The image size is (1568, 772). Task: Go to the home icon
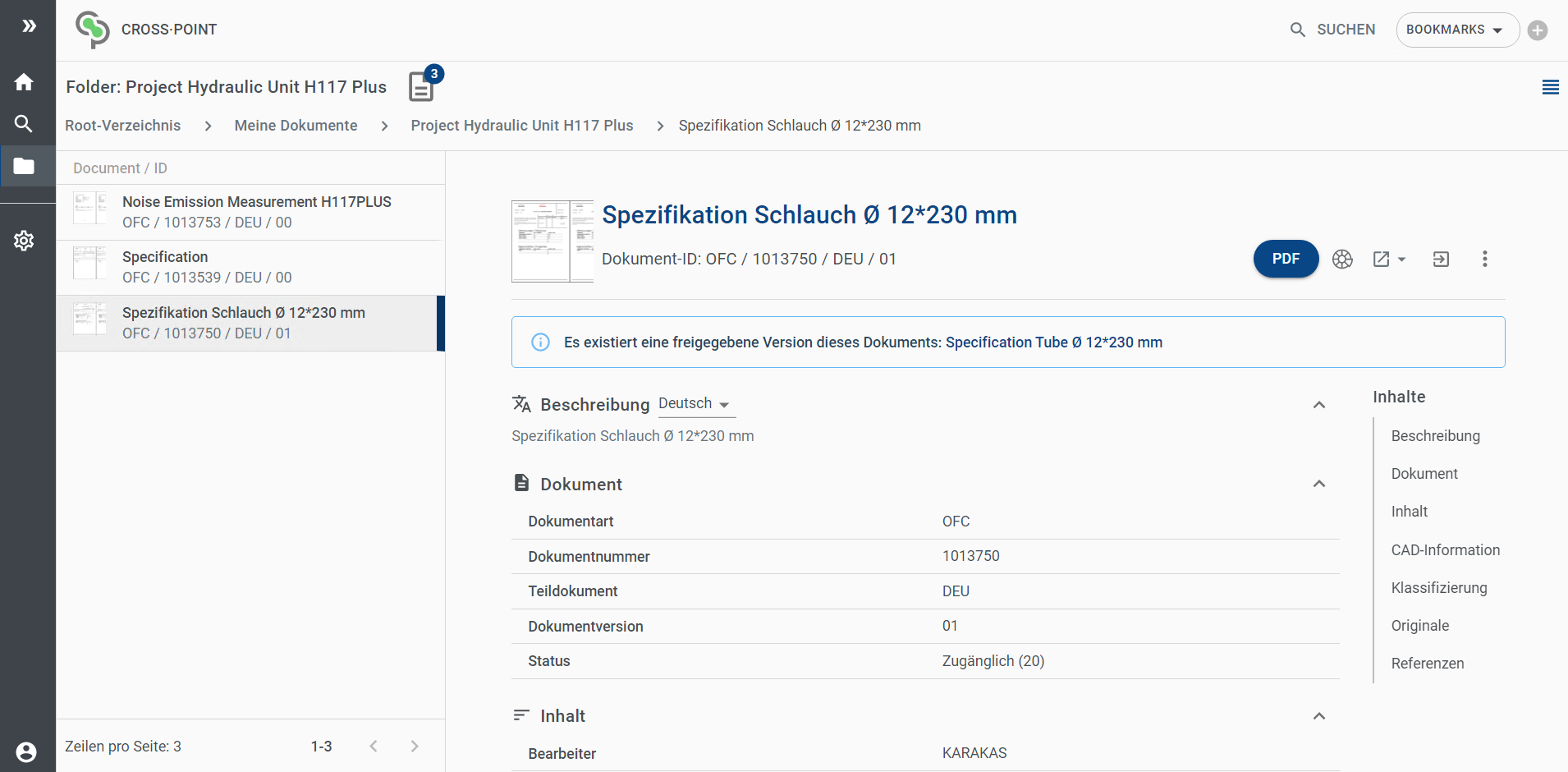pos(24,82)
